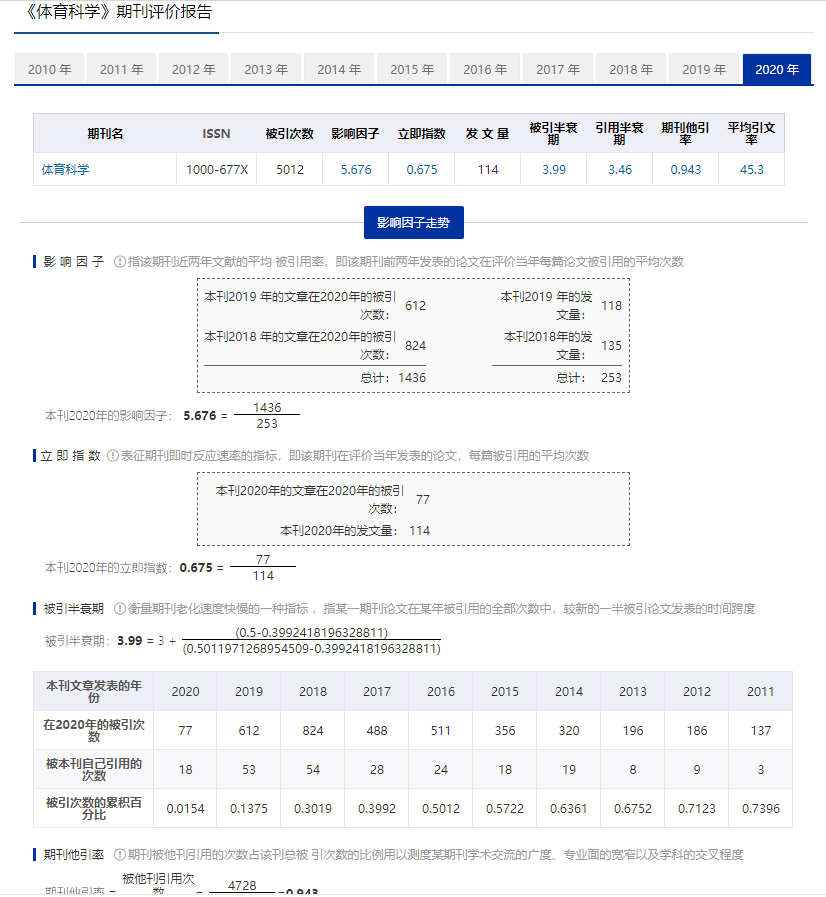Click the 45.3 average citations link
This screenshot has height=897, width=826.
click(752, 170)
